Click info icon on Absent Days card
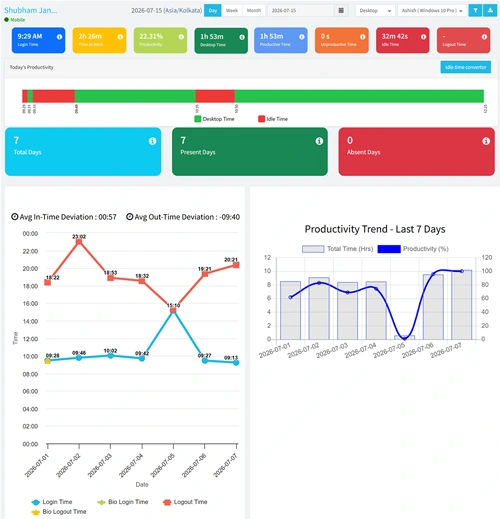The height and width of the screenshot is (519, 500). tap(486, 141)
